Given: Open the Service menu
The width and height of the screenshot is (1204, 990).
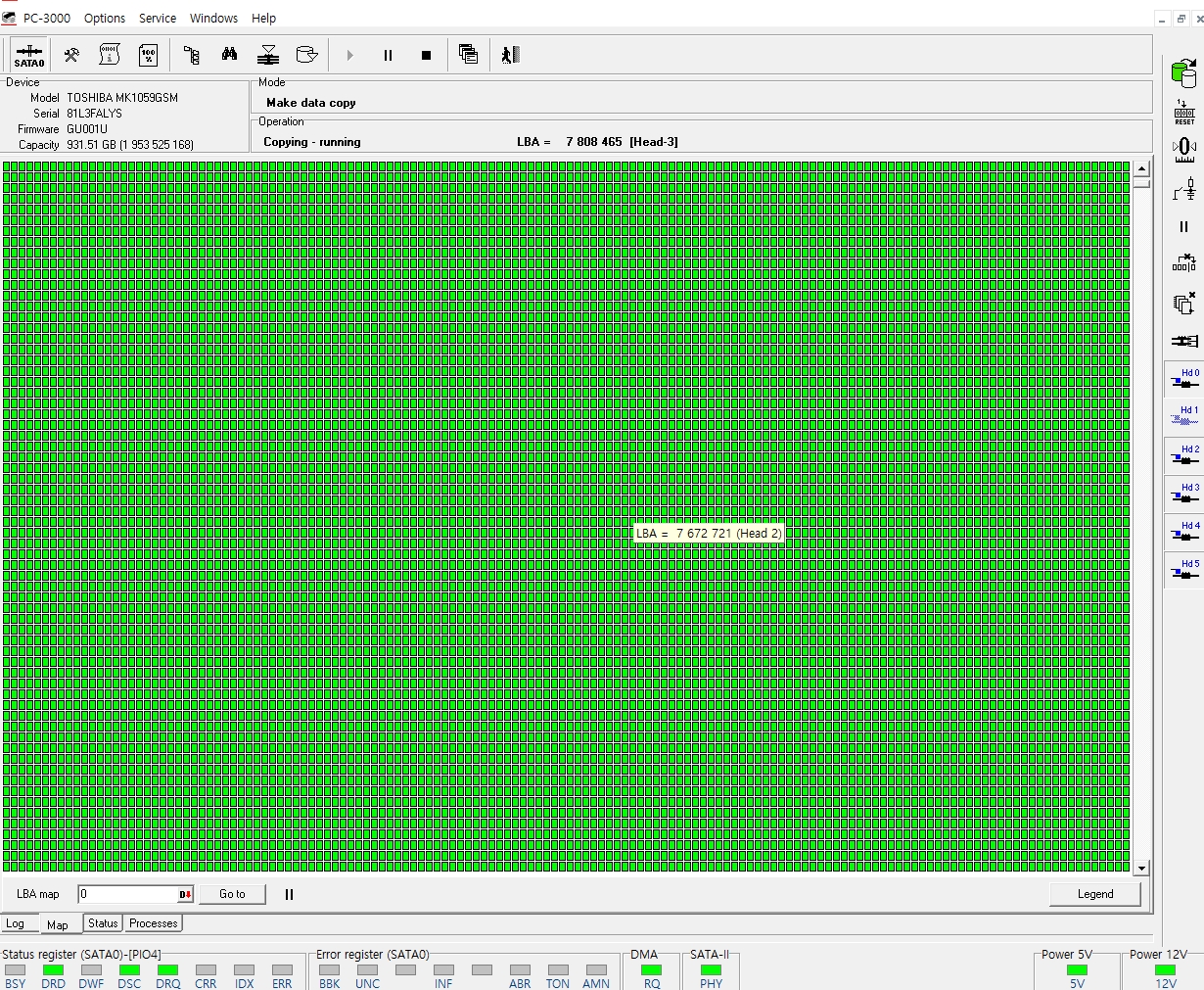Looking at the screenshot, I should [x=158, y=18].
